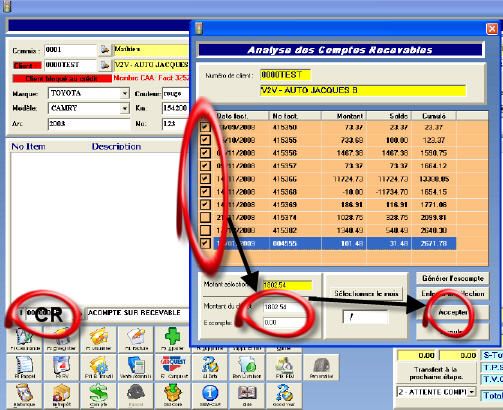Screen dimensions: 503x410
Task: Click the year field showing 2003
Action: [x=89, y=124]
